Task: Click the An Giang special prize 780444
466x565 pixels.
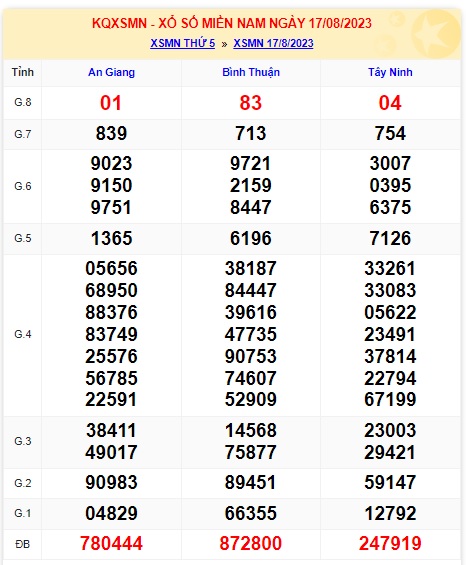Action: coord(111,543)
